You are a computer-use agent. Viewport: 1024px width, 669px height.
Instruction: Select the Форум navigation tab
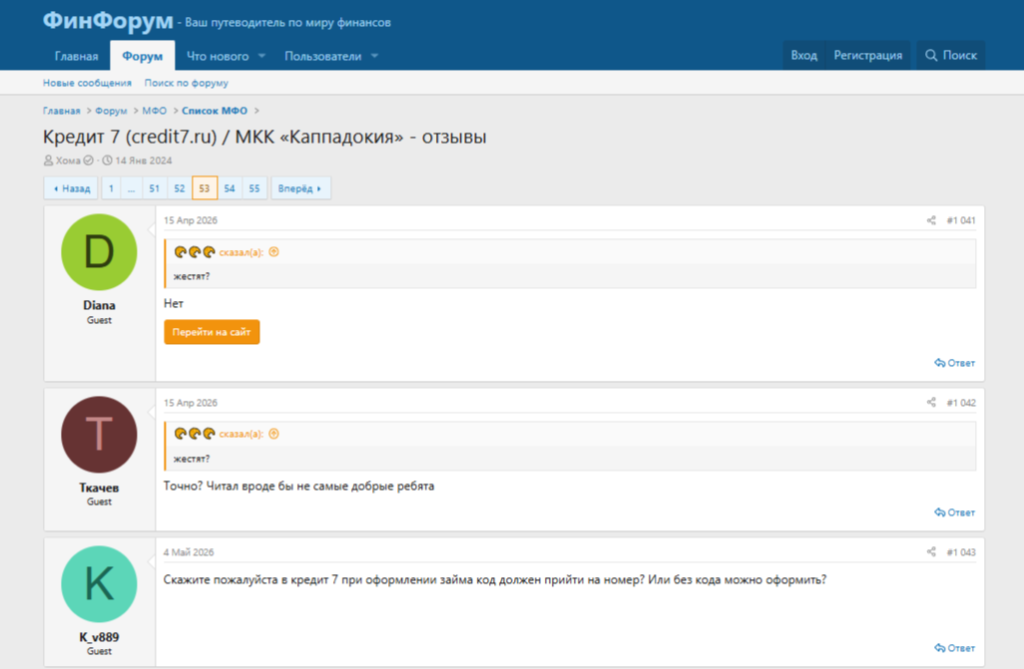pos(142,56)
